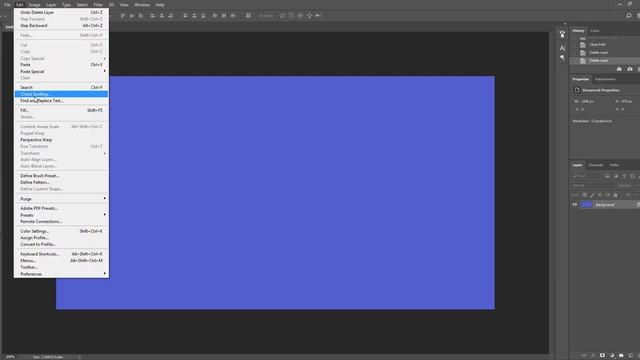640x360 pixels.
Task: Create new snapshot camera icon in History
Action: coord(630,69)
